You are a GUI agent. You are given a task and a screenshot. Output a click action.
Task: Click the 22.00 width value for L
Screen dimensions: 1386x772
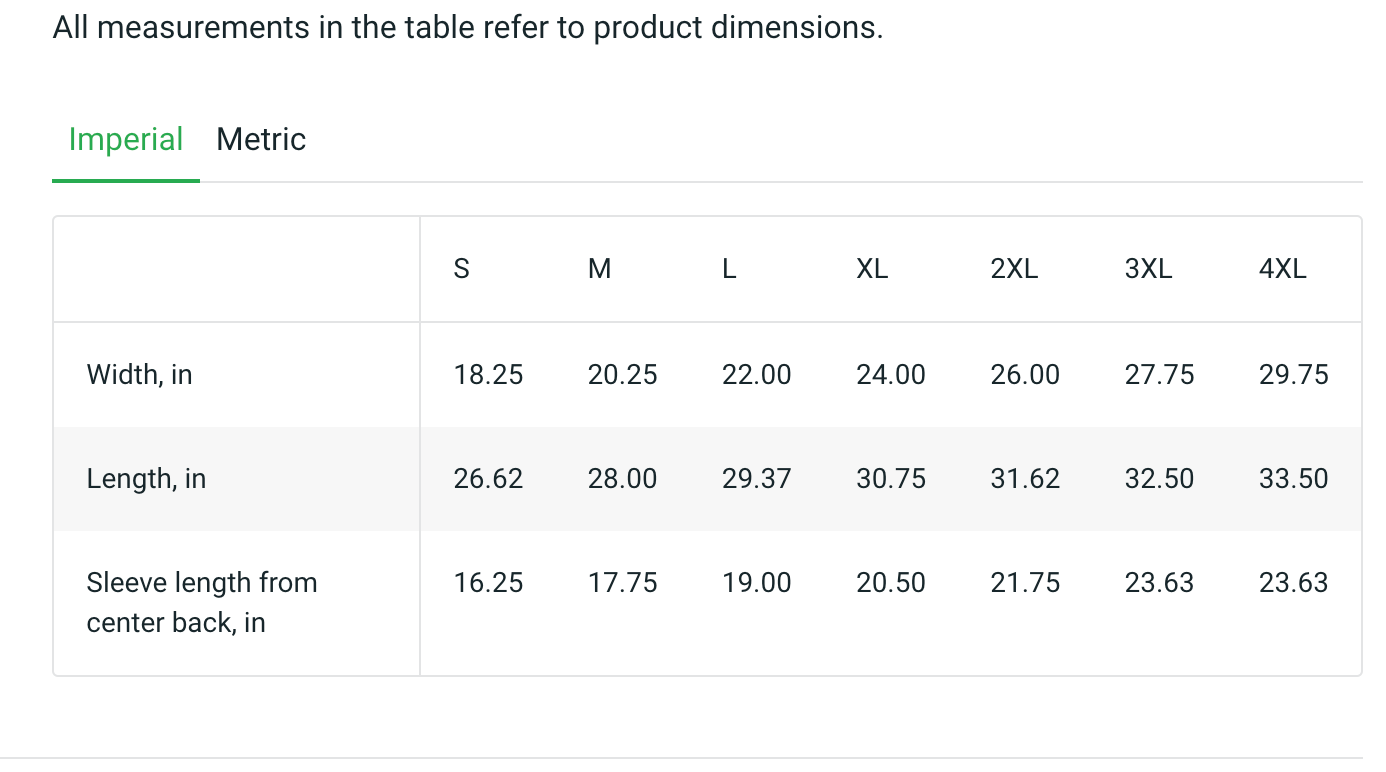pos(756,375)
